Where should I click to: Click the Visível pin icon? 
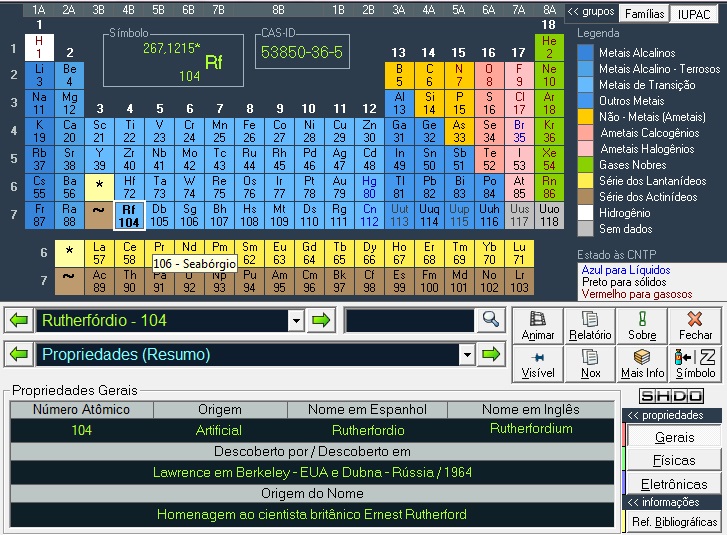point(538,363)
